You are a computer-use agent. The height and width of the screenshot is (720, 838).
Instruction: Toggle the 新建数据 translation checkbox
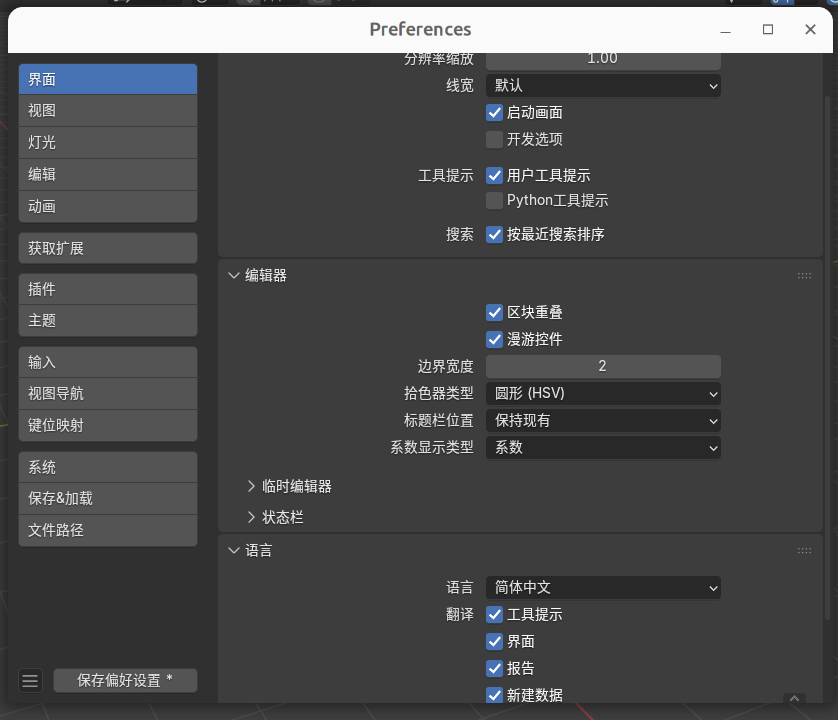(x=494, y=695)
